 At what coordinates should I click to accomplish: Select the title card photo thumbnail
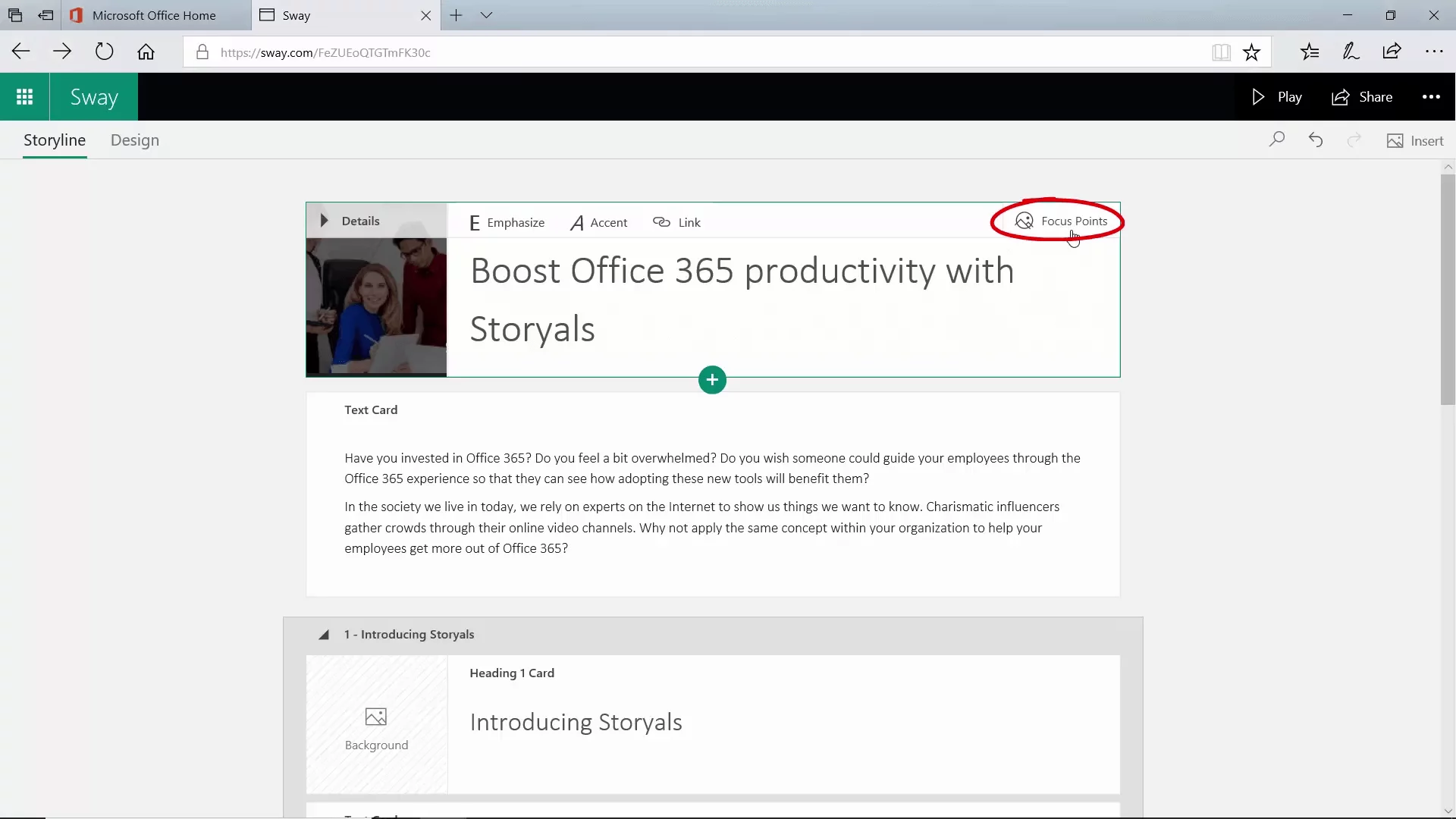(x=376, y=306)
